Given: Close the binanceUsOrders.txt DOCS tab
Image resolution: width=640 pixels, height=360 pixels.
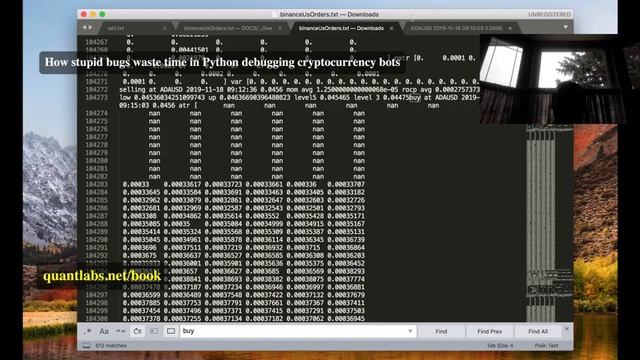Looking at the screenshot, I should 280,29.
